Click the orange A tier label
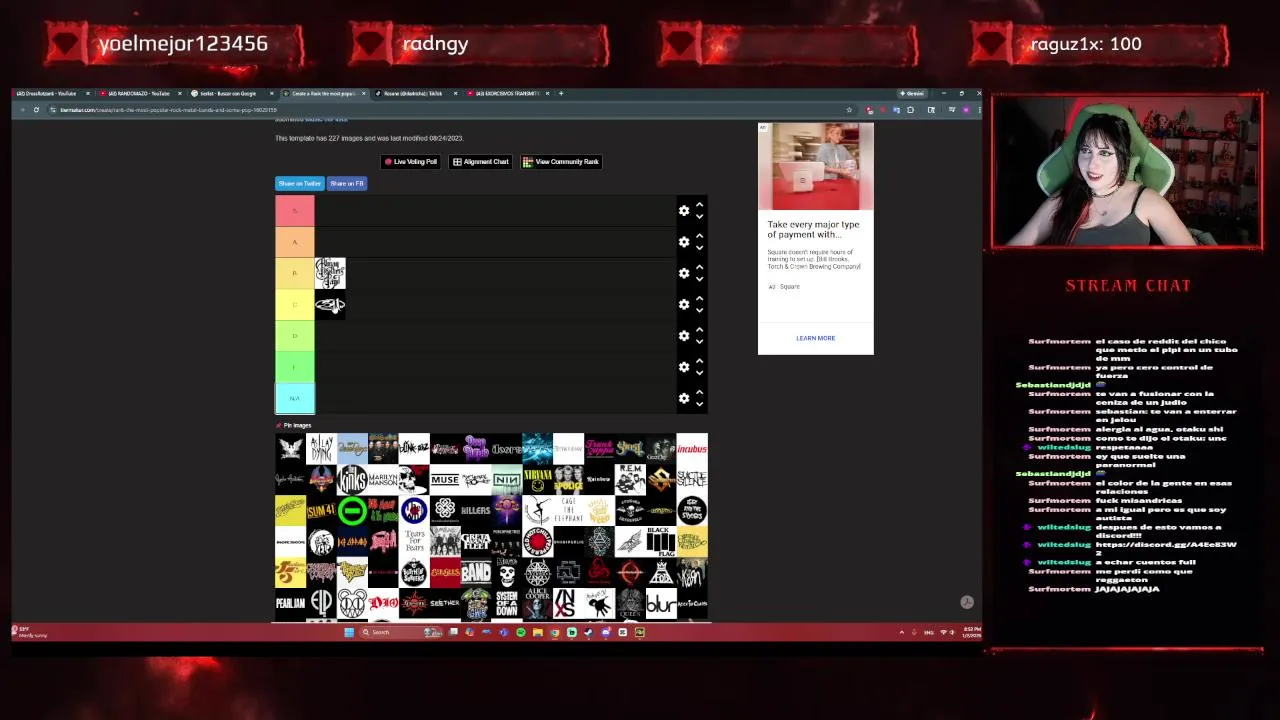The width and height of the screenshot is (1280, 720). (x=295, y=242)
